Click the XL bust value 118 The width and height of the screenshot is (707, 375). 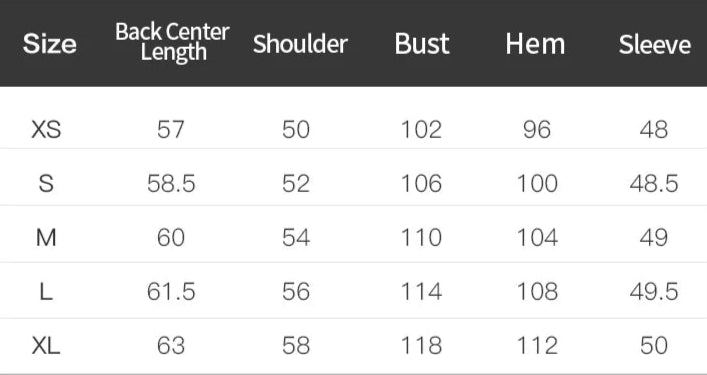click(x=422, y=346)
